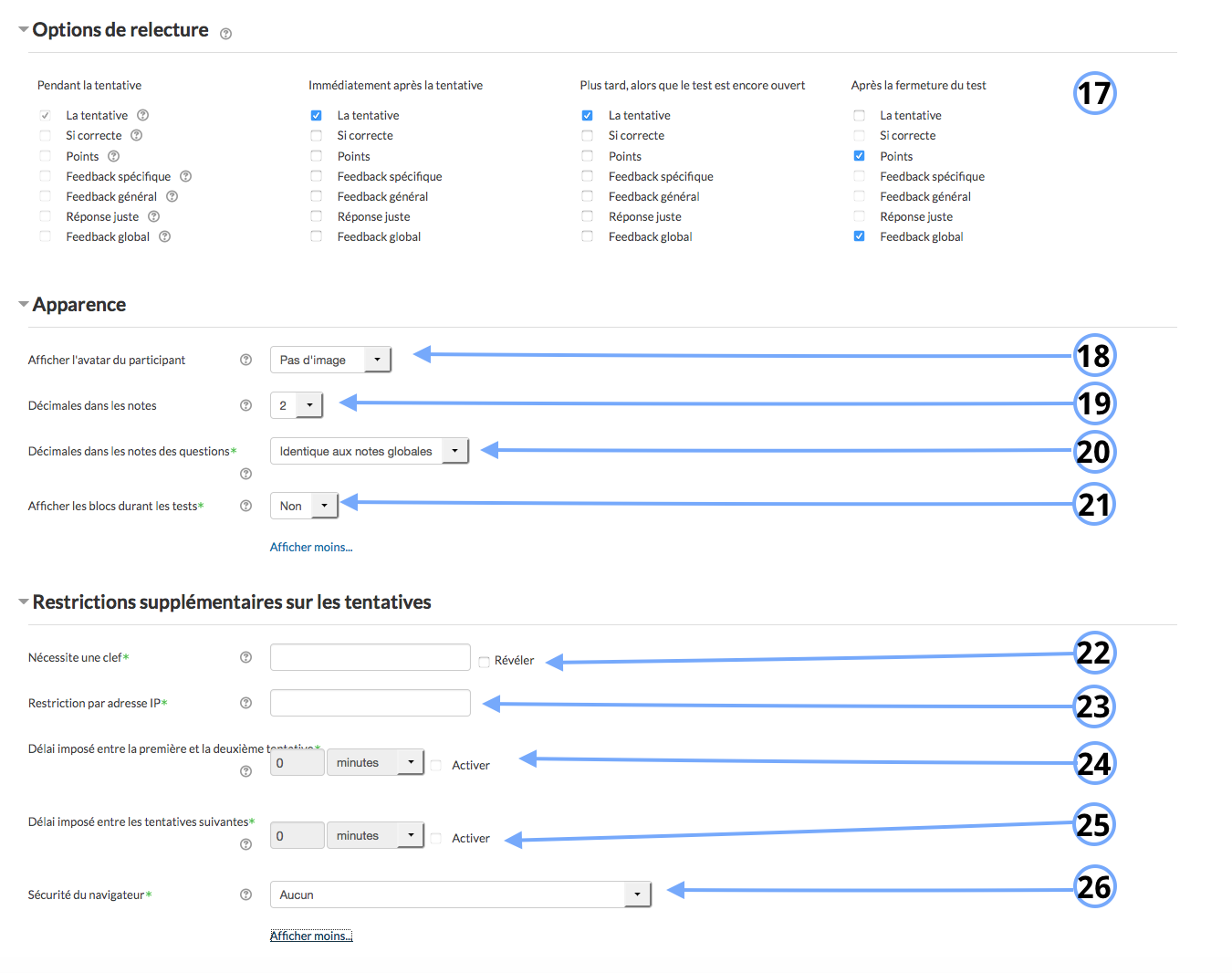Click Afficher moins link below Sécurité du navigateur
This screenshot has width=1232, height=973.
(x=310, y=936)
